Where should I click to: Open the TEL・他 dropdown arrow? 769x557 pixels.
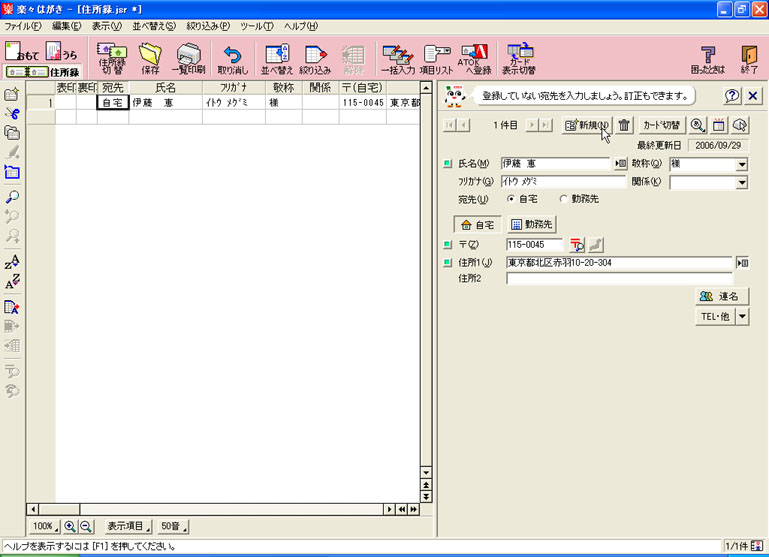tap(742, 316)
